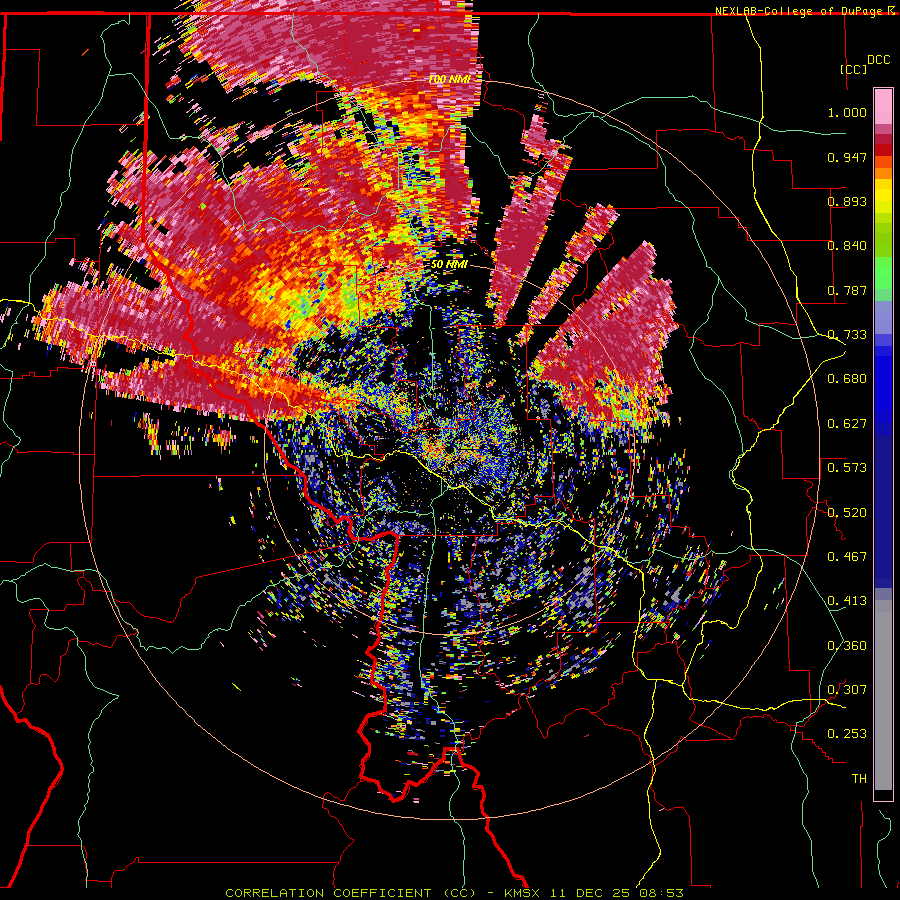Click the 100 NMI range ring label
The height and width of the screenshot is (900, 900).
pos(449,79)
